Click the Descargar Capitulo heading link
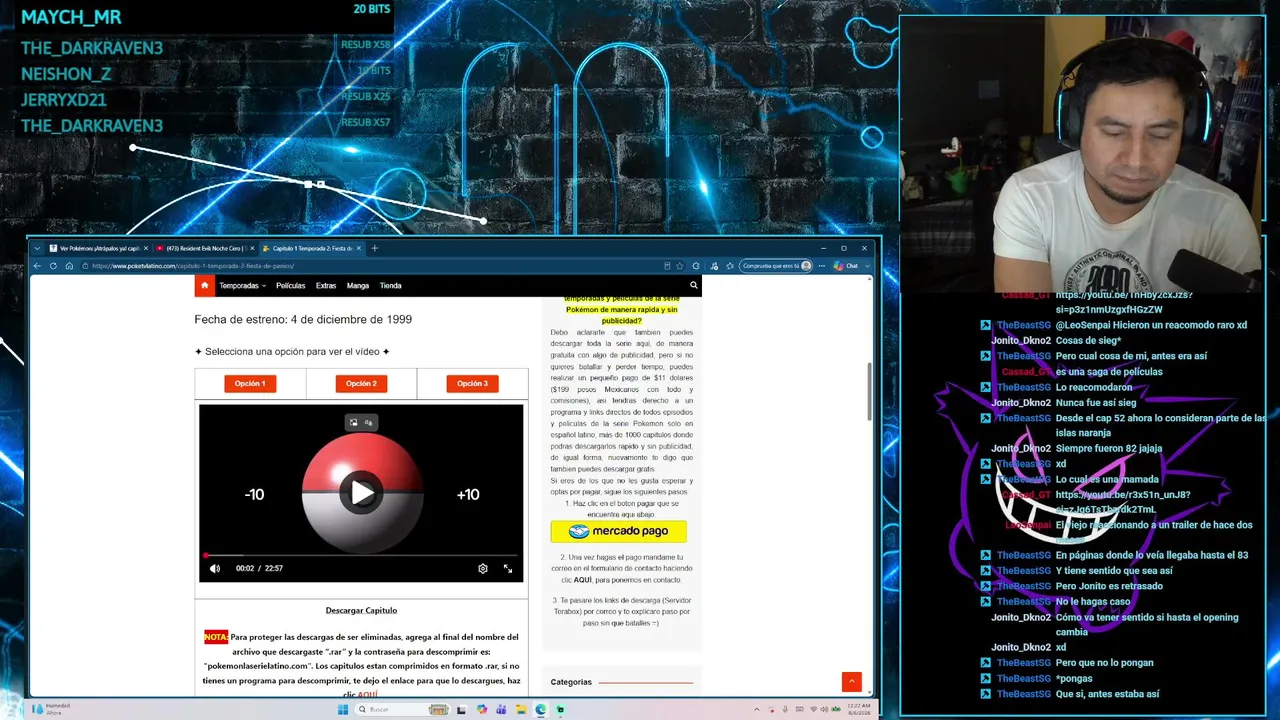 click(x=361, y=610)
